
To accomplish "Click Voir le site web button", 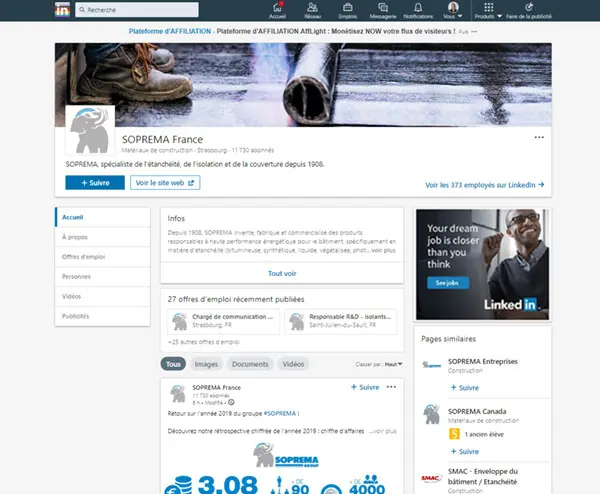I will click(165, 183).
